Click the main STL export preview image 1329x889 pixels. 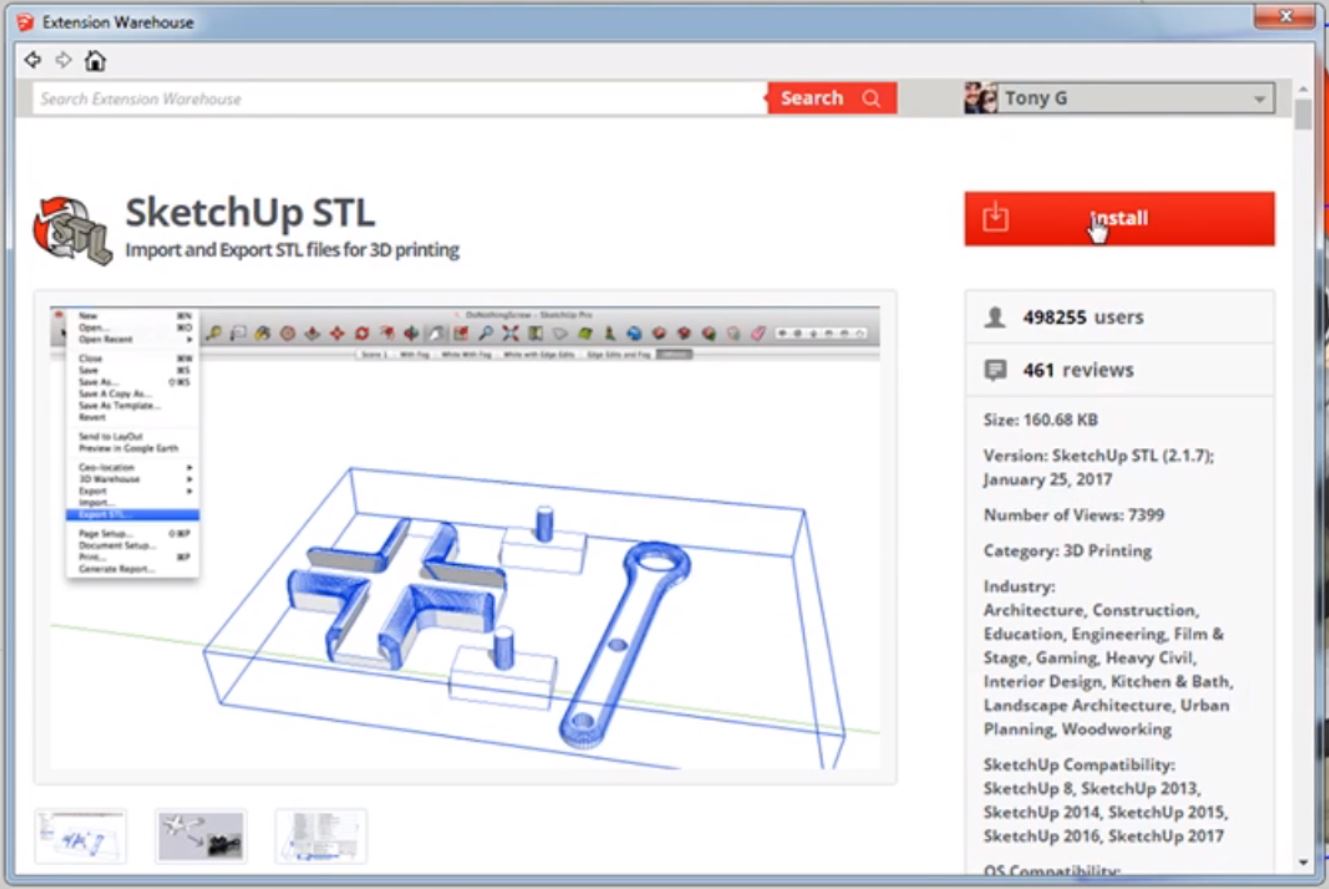pos(465,537)
